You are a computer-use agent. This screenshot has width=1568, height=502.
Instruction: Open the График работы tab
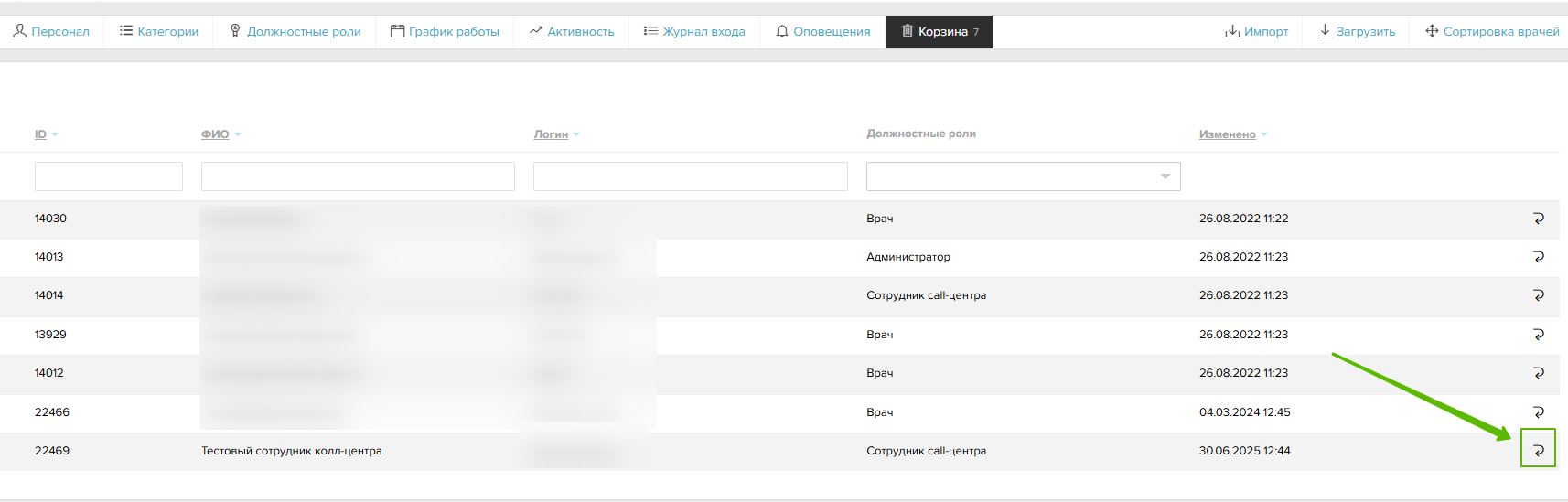click(445, 31)
